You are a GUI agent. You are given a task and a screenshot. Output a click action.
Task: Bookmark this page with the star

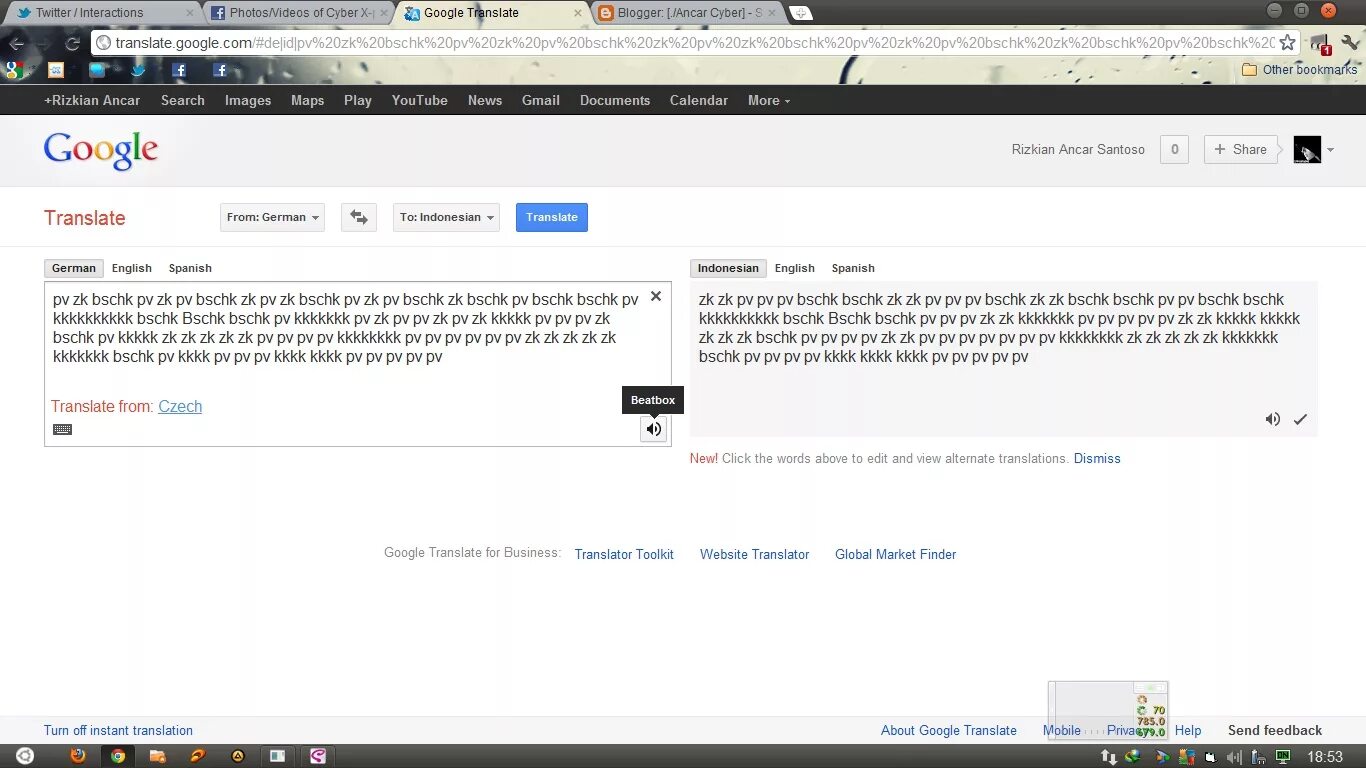[1288, 43]
